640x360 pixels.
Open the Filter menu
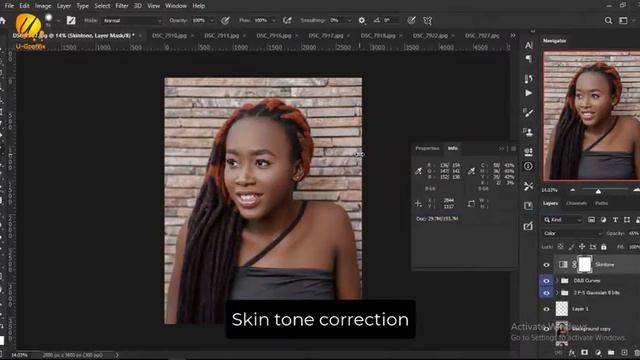(x=122, y=6)
